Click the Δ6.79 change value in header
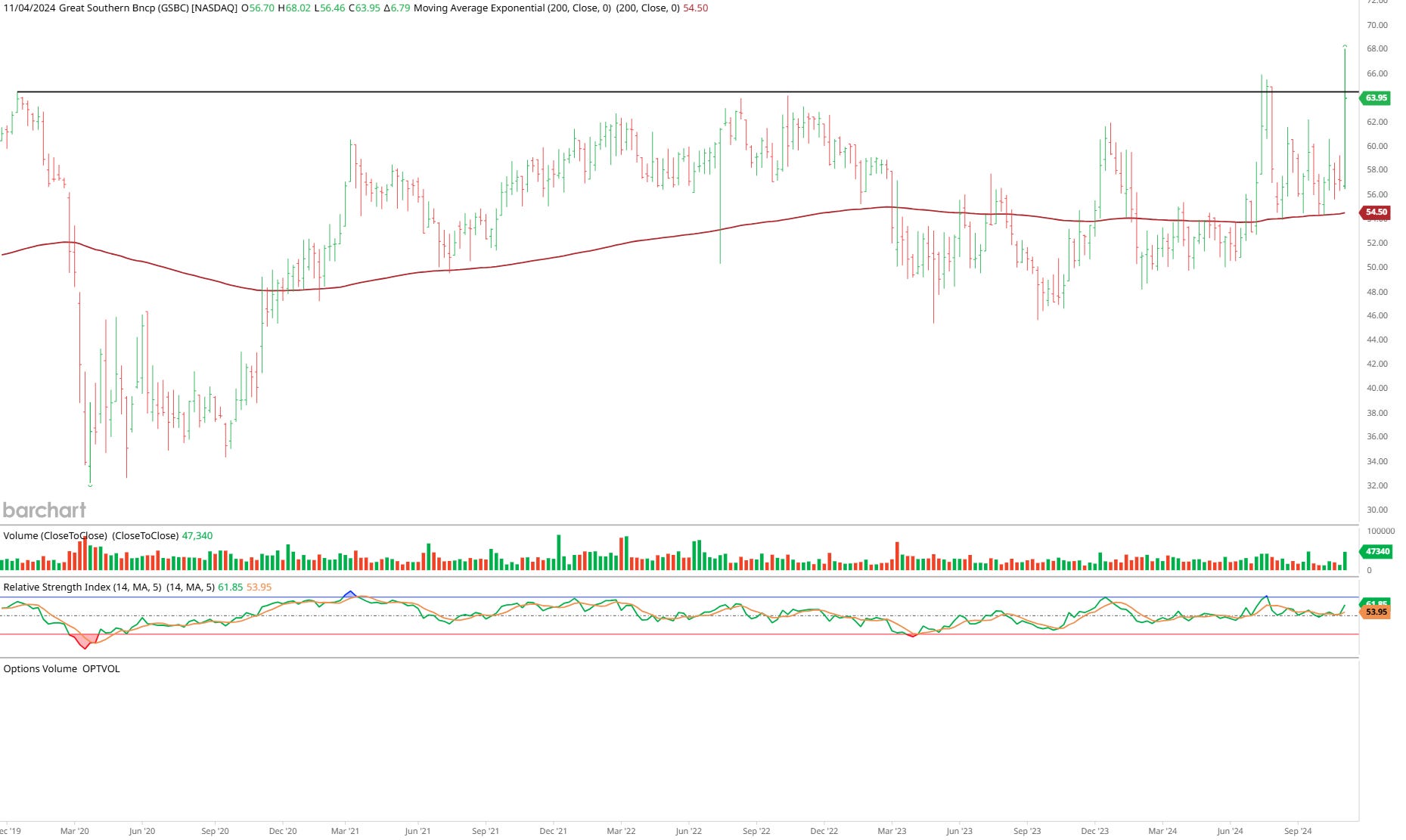 [x=397, y=8]
